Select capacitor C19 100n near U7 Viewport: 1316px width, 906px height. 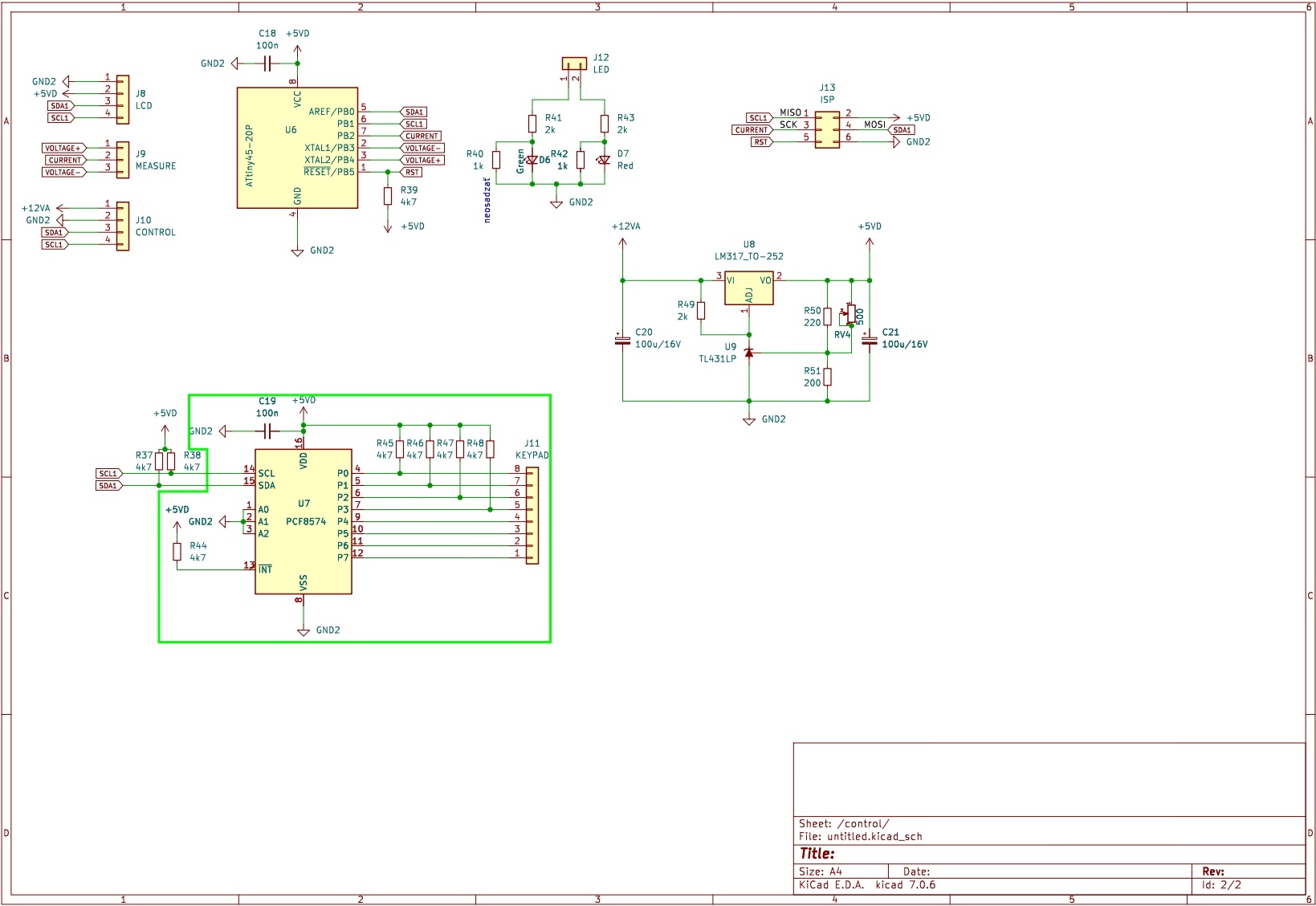tap(267, 431)
